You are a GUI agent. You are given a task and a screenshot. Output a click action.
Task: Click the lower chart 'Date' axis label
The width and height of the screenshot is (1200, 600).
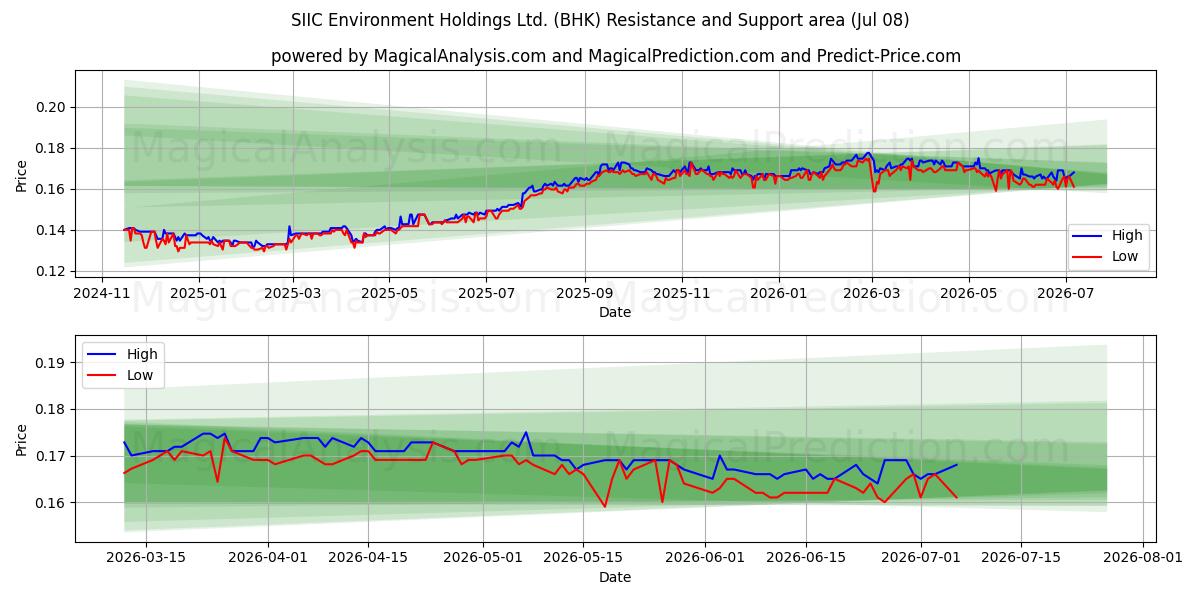coord(615,577)
